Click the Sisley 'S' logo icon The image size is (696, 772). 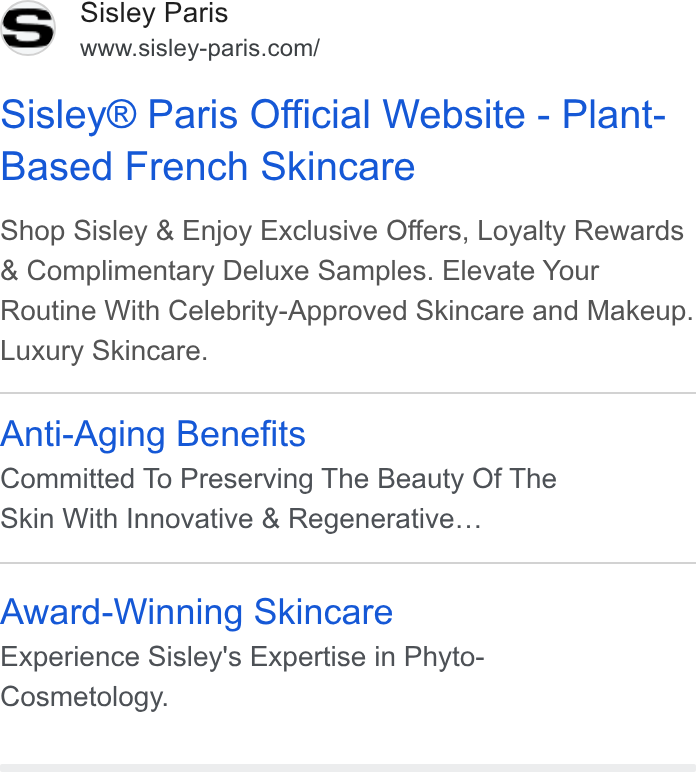click(28, 28)
